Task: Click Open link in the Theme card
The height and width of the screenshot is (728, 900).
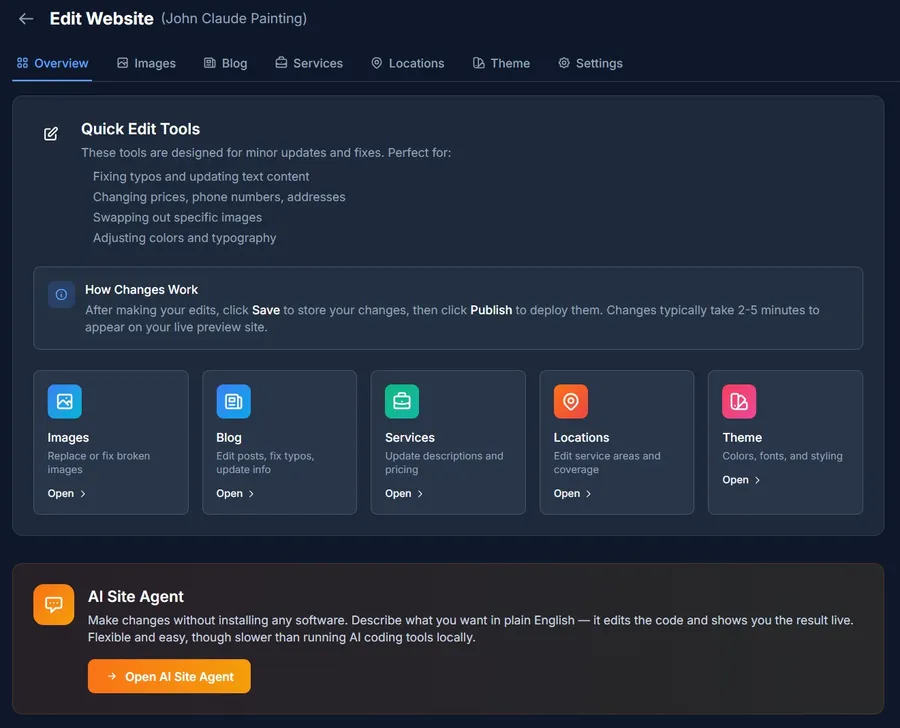Action: click(x=741, y=480)
